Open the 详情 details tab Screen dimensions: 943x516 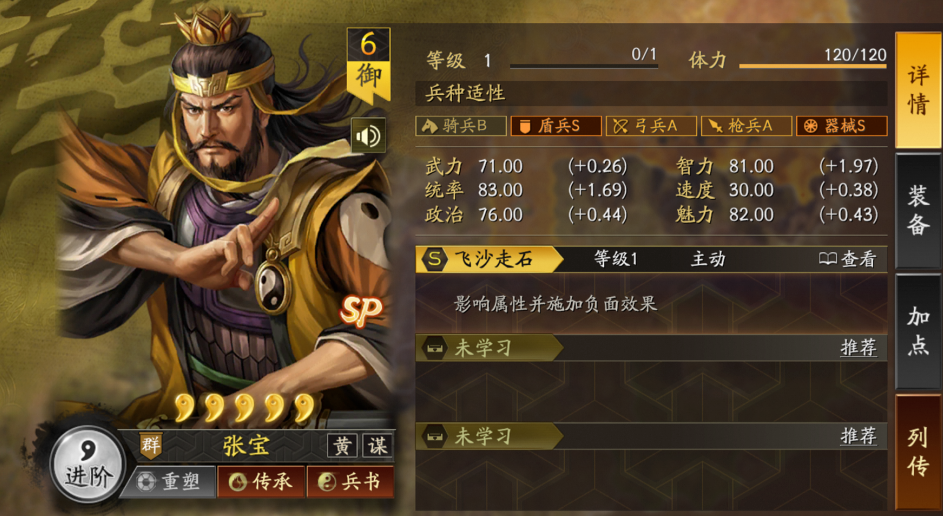[918, 90]
